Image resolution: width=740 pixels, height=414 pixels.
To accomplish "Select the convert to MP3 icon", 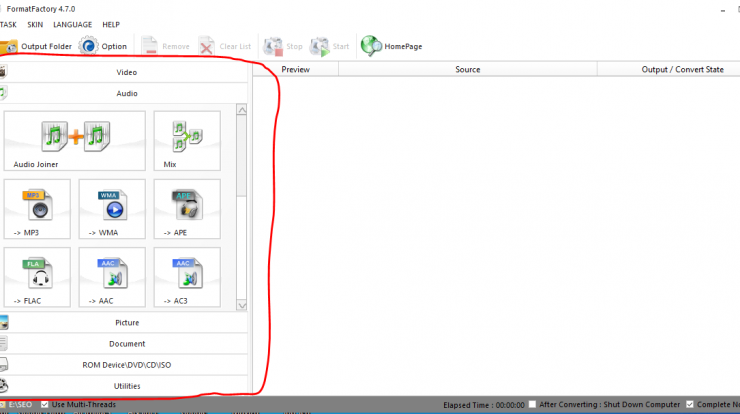I will point(37,209).
